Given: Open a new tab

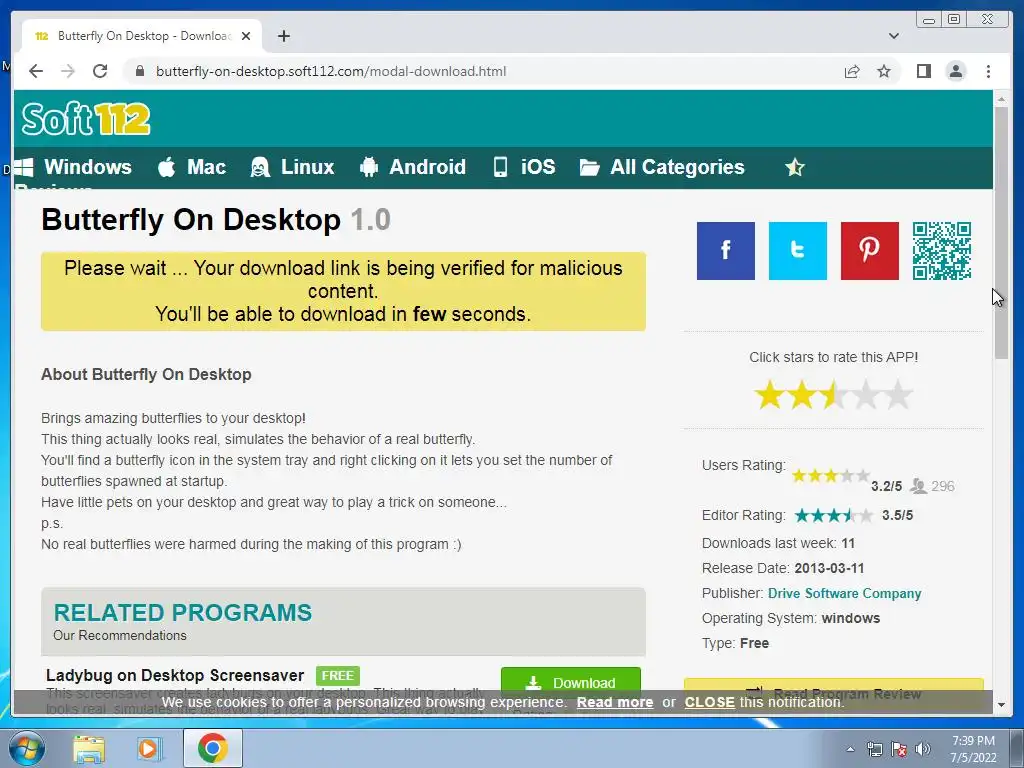Looking at the screenshot, I should [283, 36].
